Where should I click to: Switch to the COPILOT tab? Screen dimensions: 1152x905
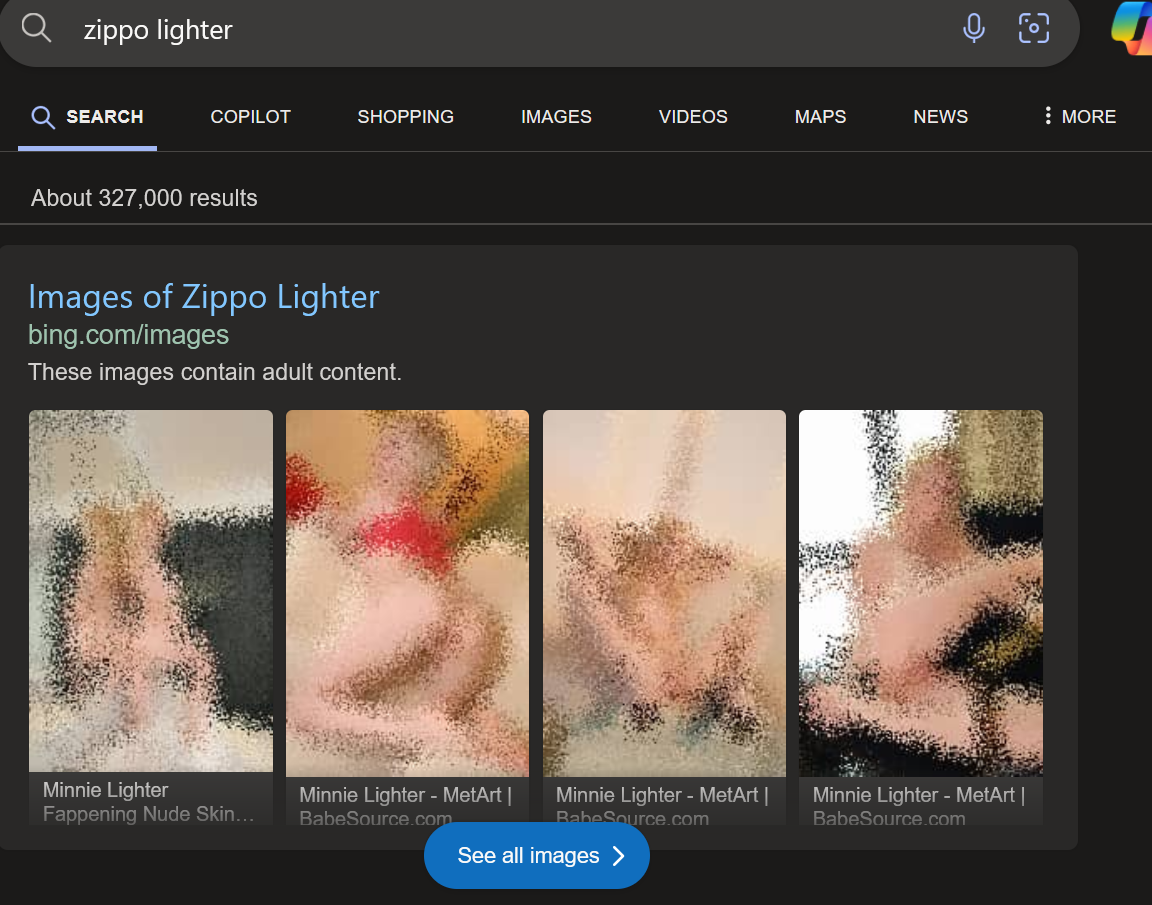pos(251,117)
